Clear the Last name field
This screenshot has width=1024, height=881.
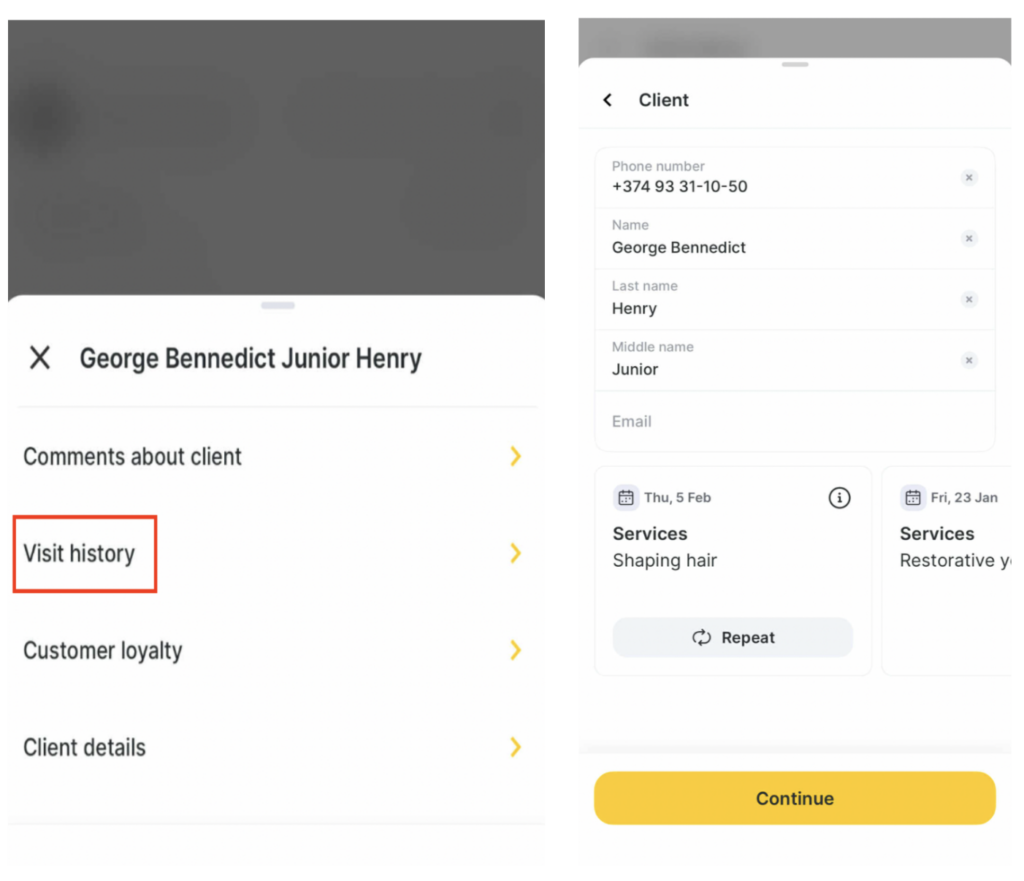[968, 300]
